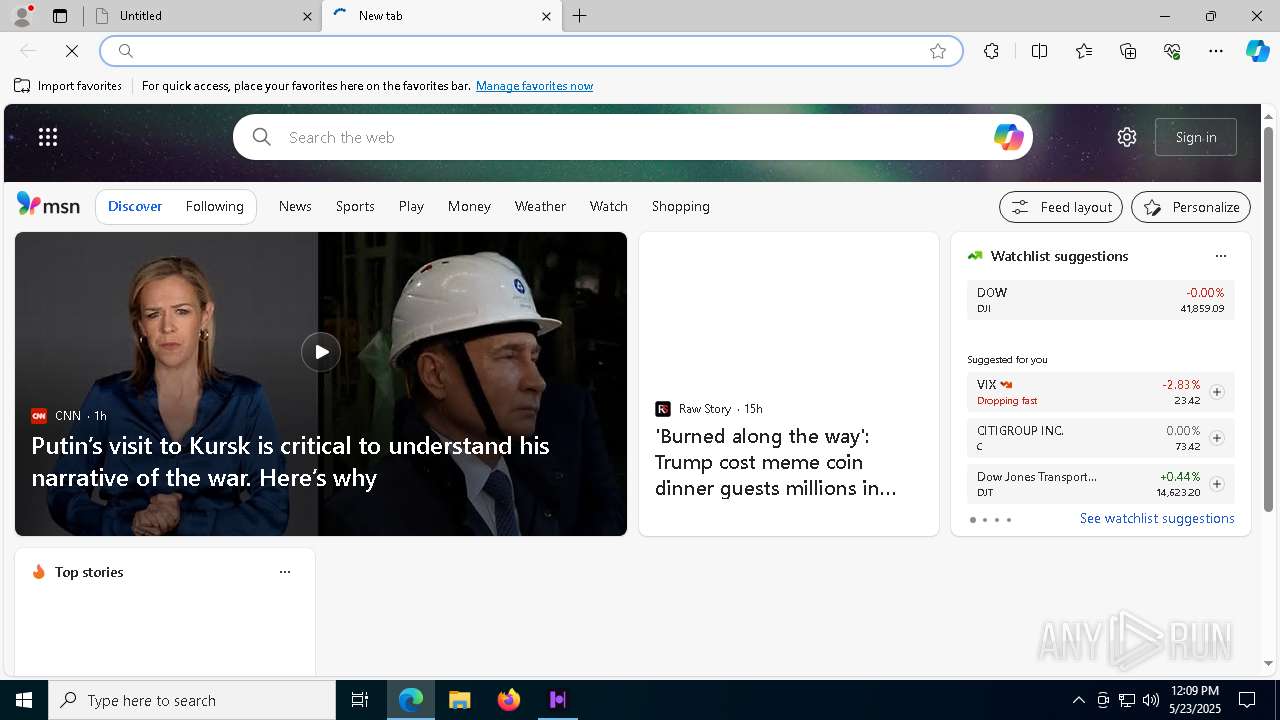Open Browser essentials icon
Viewport: 1280px width, 720px height.
1172,51
